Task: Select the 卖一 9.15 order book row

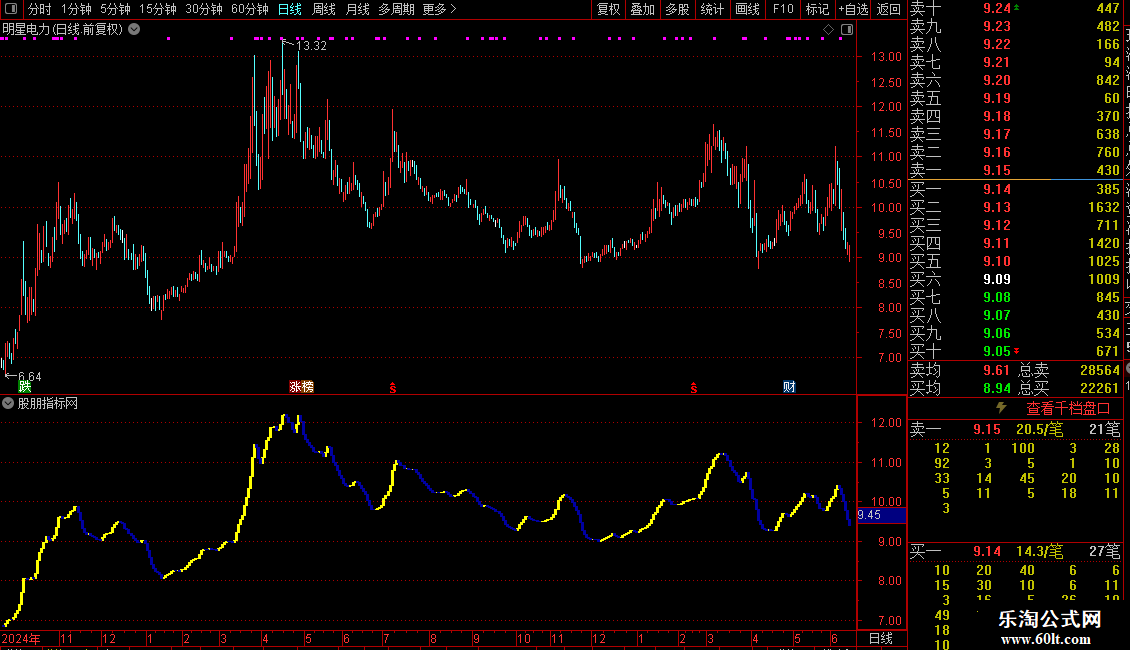Action: 1015,171
